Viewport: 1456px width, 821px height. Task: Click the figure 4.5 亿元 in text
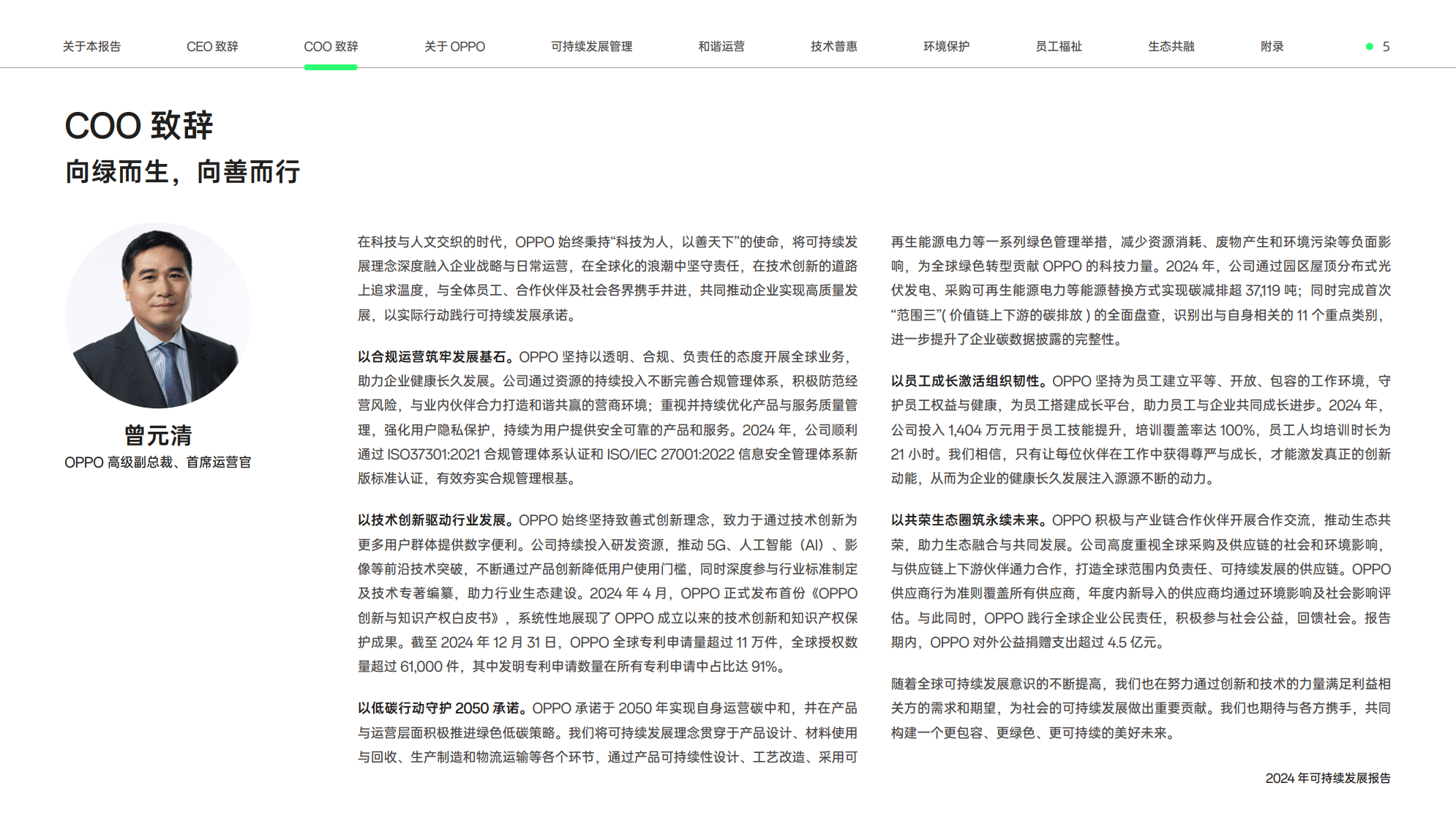pos(1133,642)
